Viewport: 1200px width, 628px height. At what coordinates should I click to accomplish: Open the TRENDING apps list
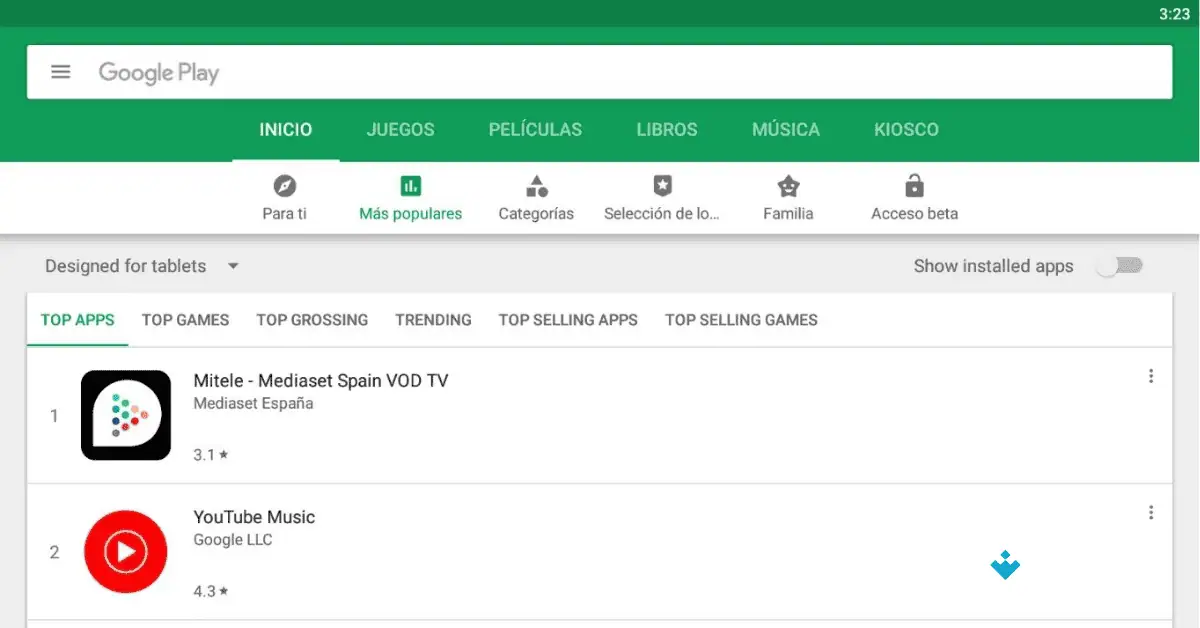[433, 319]
